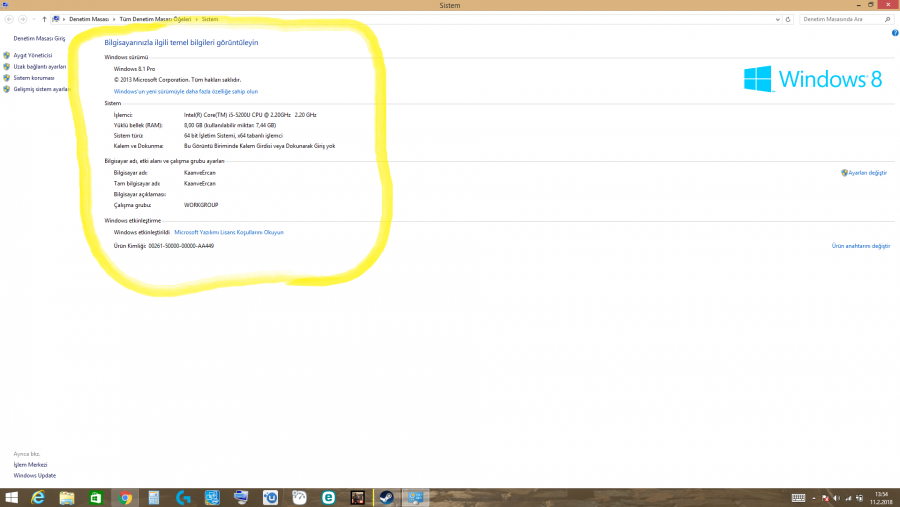
Task: Open Gelişmiş sistem ayarları link
Action: [41, 89]
